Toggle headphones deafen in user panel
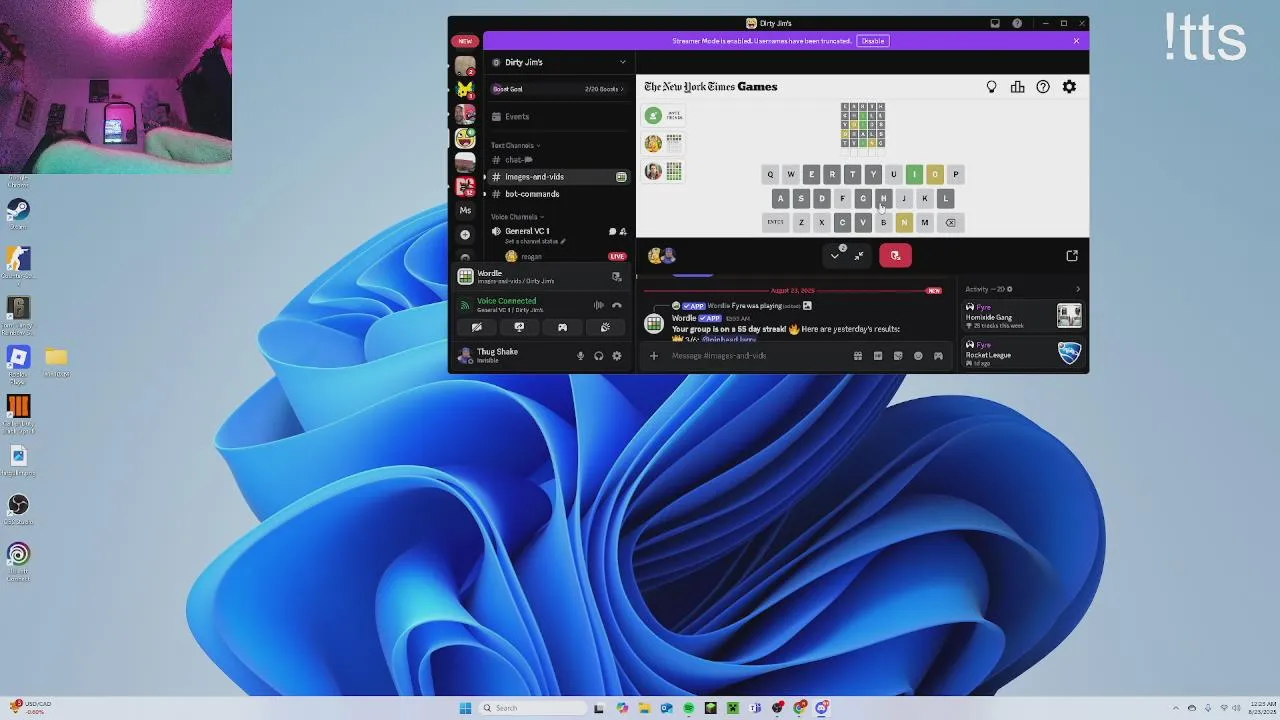Screen dimensions: 1280x720 tap(598, 356)
